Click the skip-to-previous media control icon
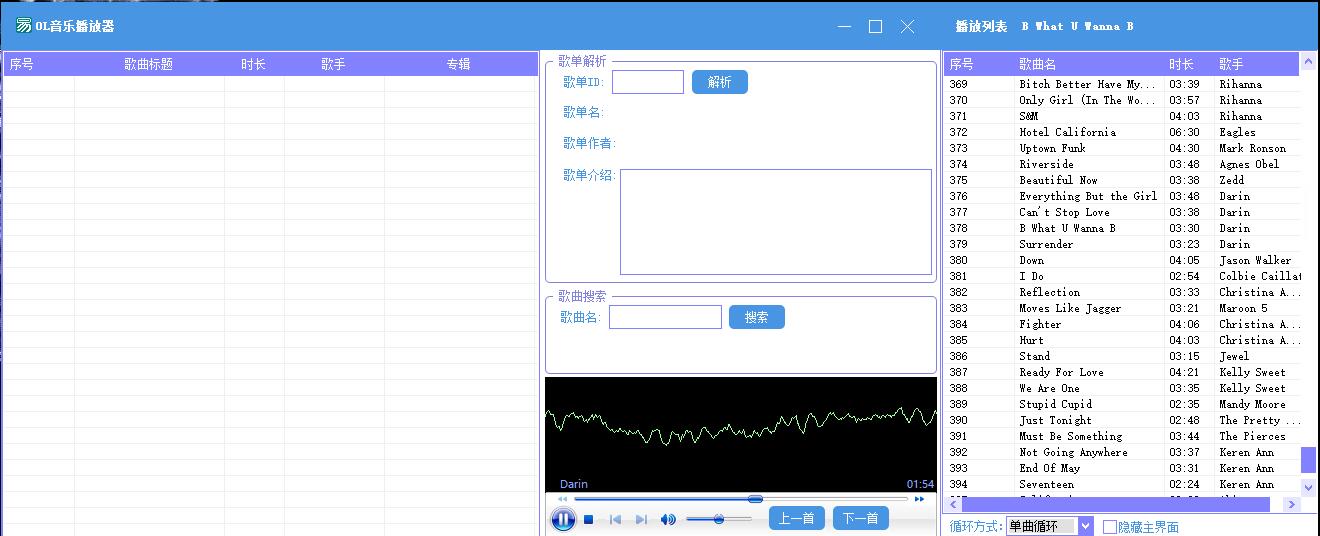This screenshot has width=1320, height=536. coord(616,519)
